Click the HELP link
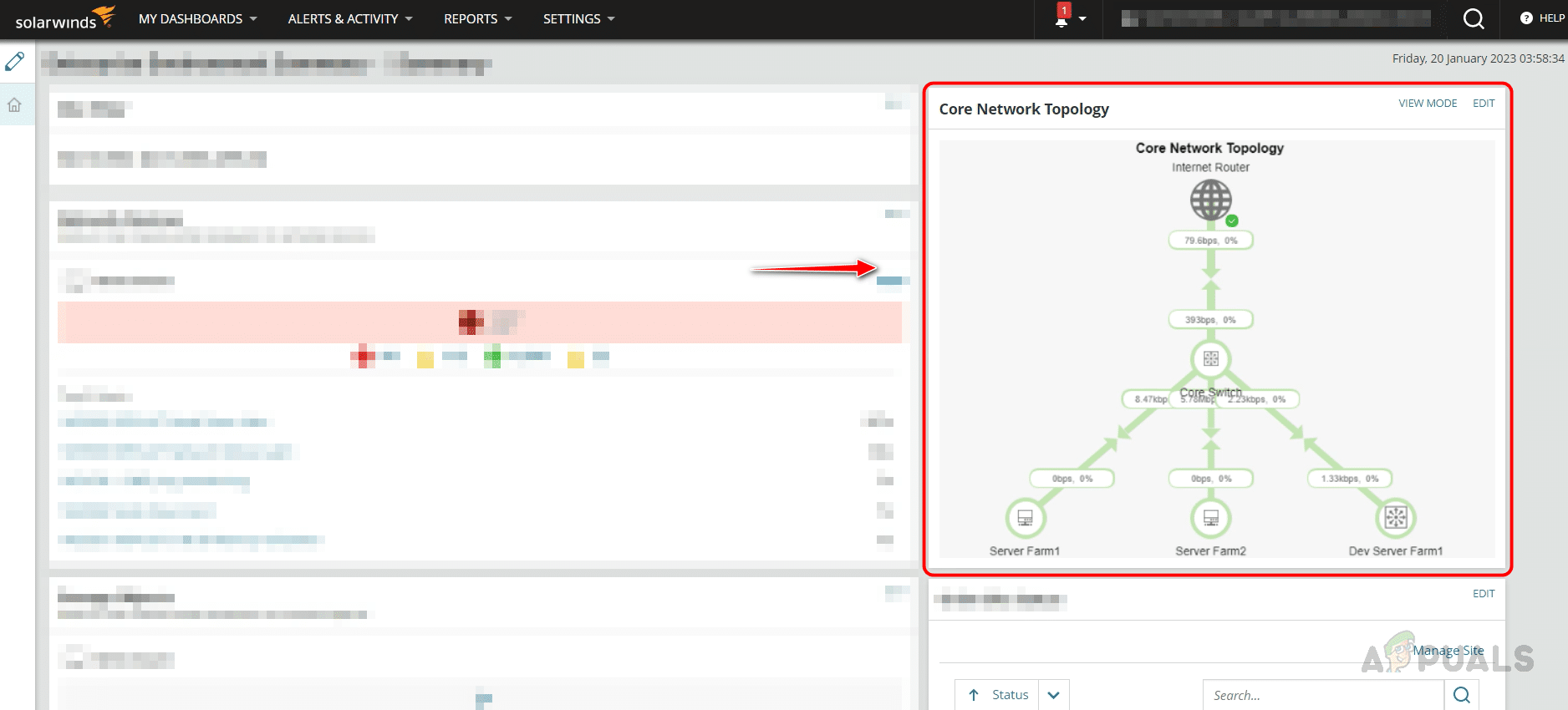 tap(1552, 18)
